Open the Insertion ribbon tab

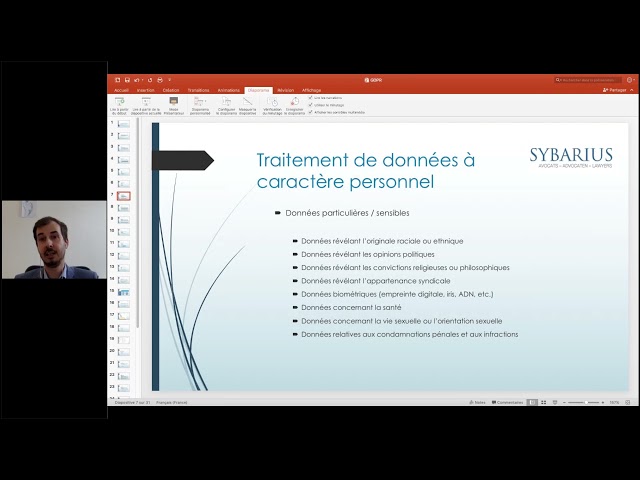pos(146,90)
